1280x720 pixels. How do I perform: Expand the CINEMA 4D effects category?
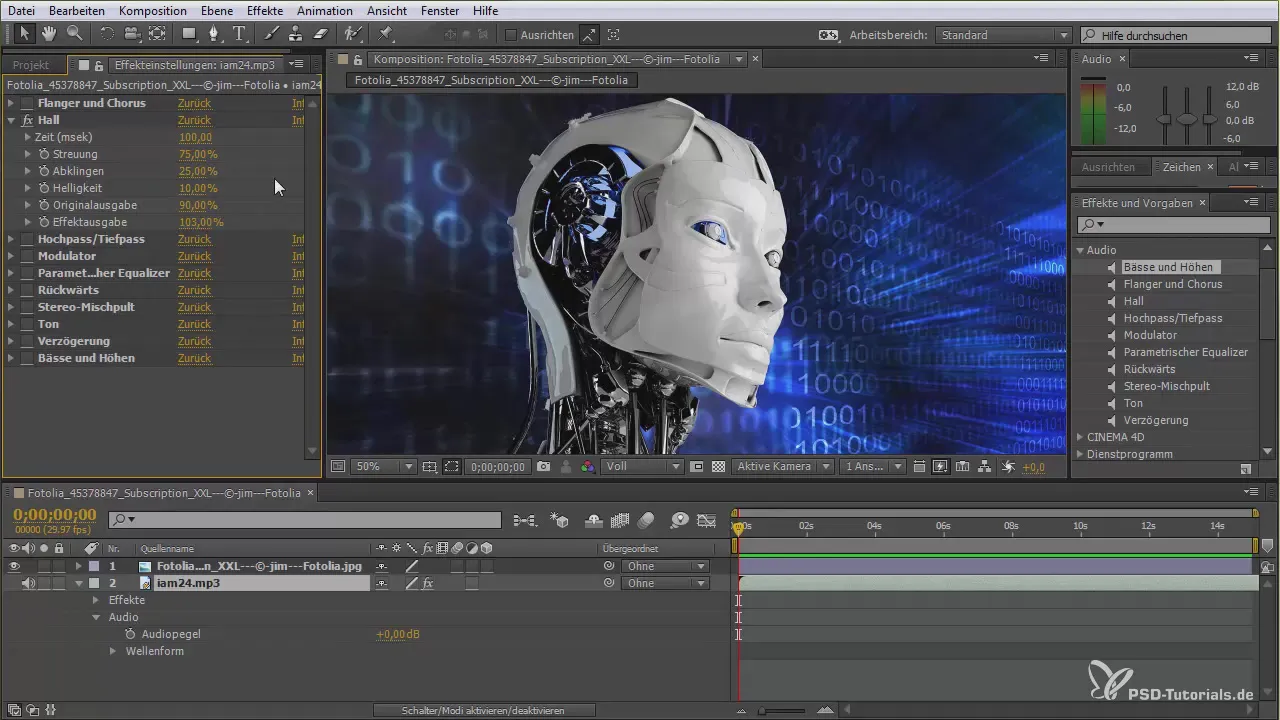coord(1080,437)
